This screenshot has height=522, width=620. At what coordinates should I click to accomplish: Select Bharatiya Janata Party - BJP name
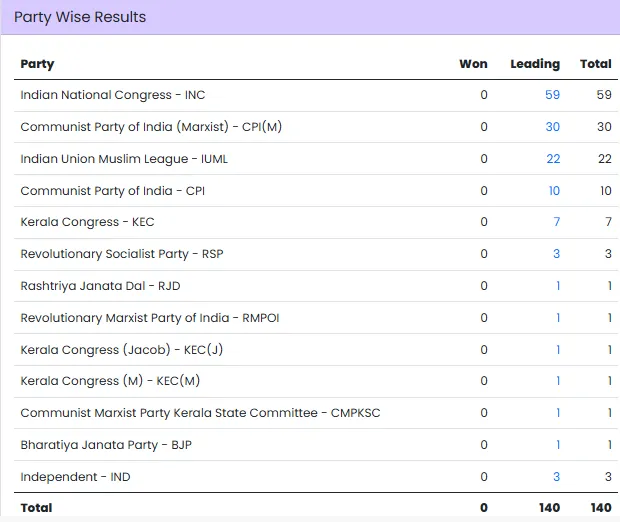pos(106,445)
